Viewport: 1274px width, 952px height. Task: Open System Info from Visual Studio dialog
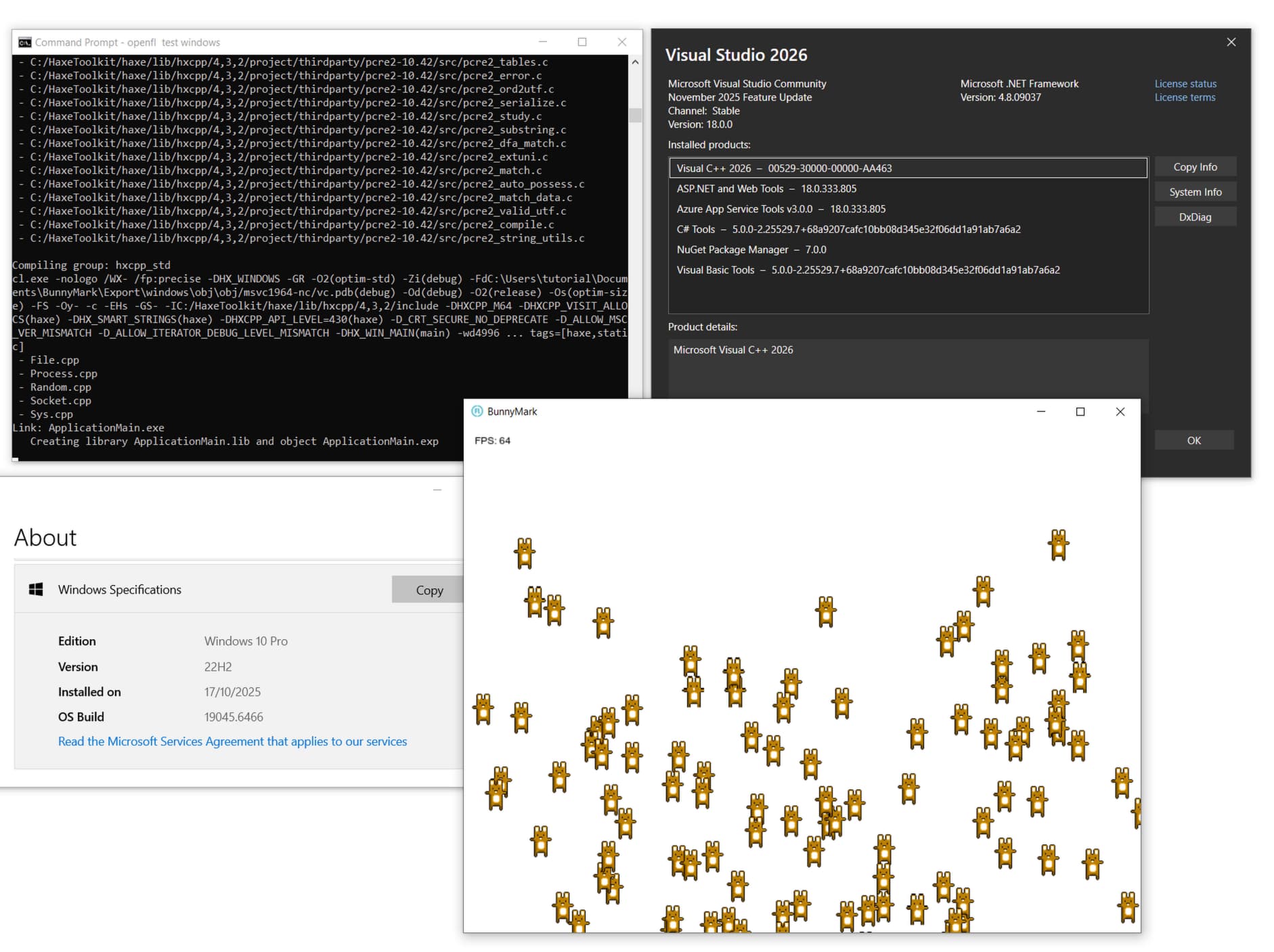pos(1195,192)
